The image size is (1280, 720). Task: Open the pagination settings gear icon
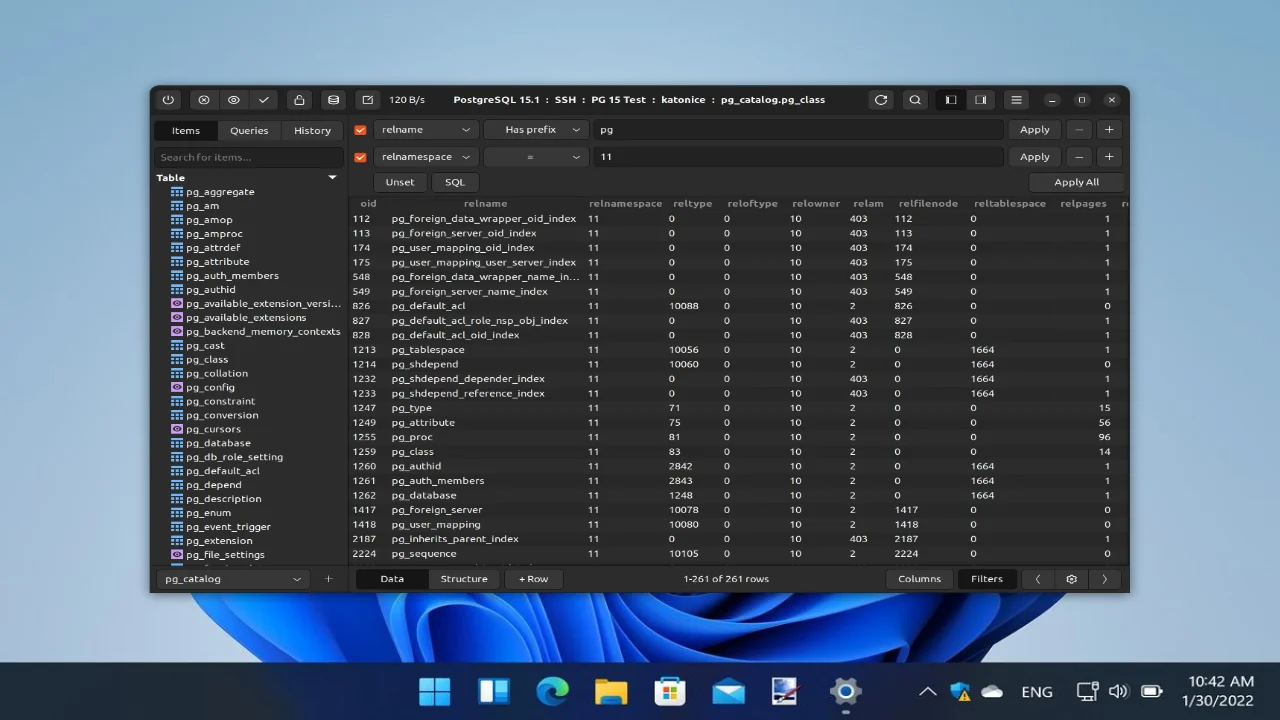(x=1072, y=579)
